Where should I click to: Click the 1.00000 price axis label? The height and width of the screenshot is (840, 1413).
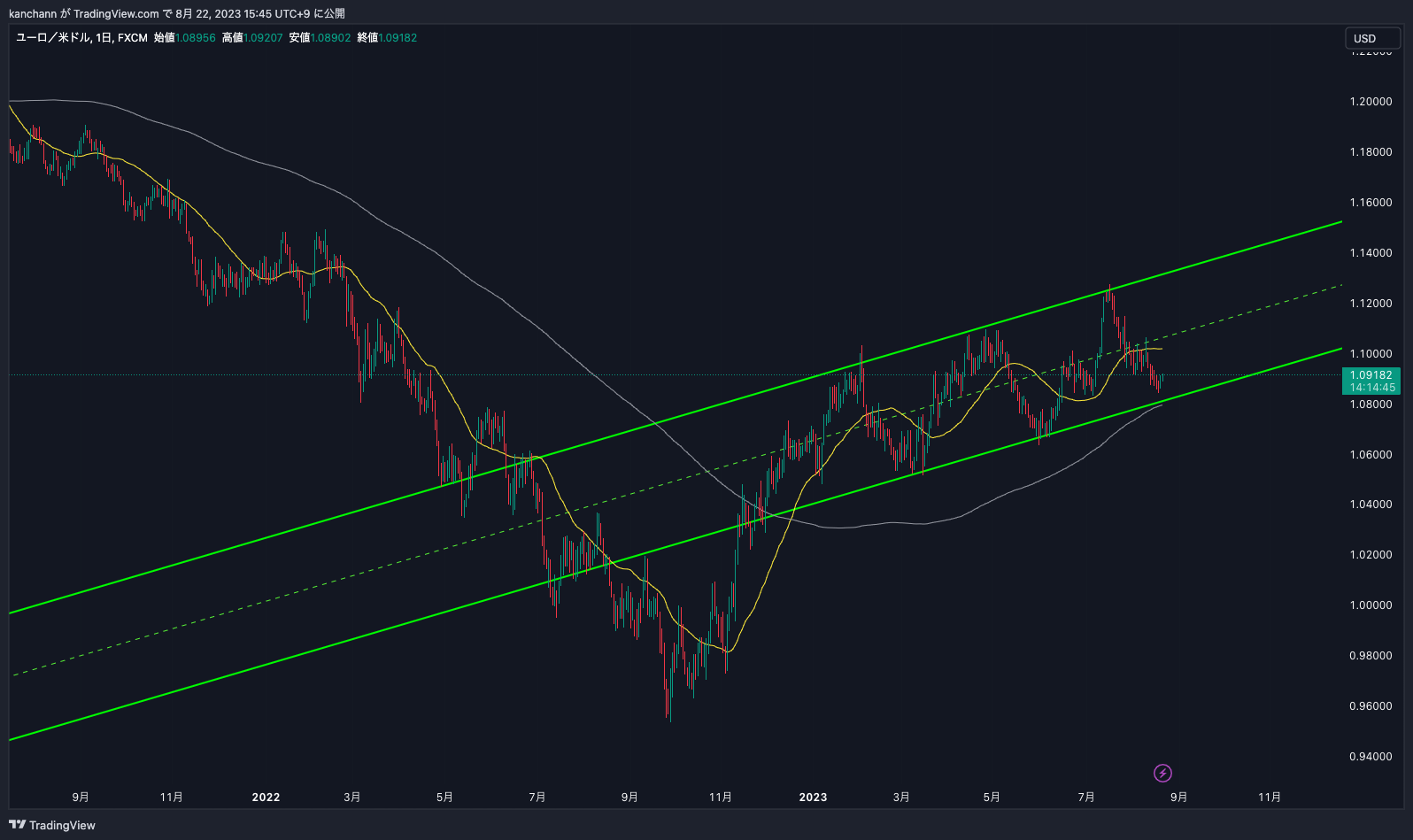(x=1371, y=605)
